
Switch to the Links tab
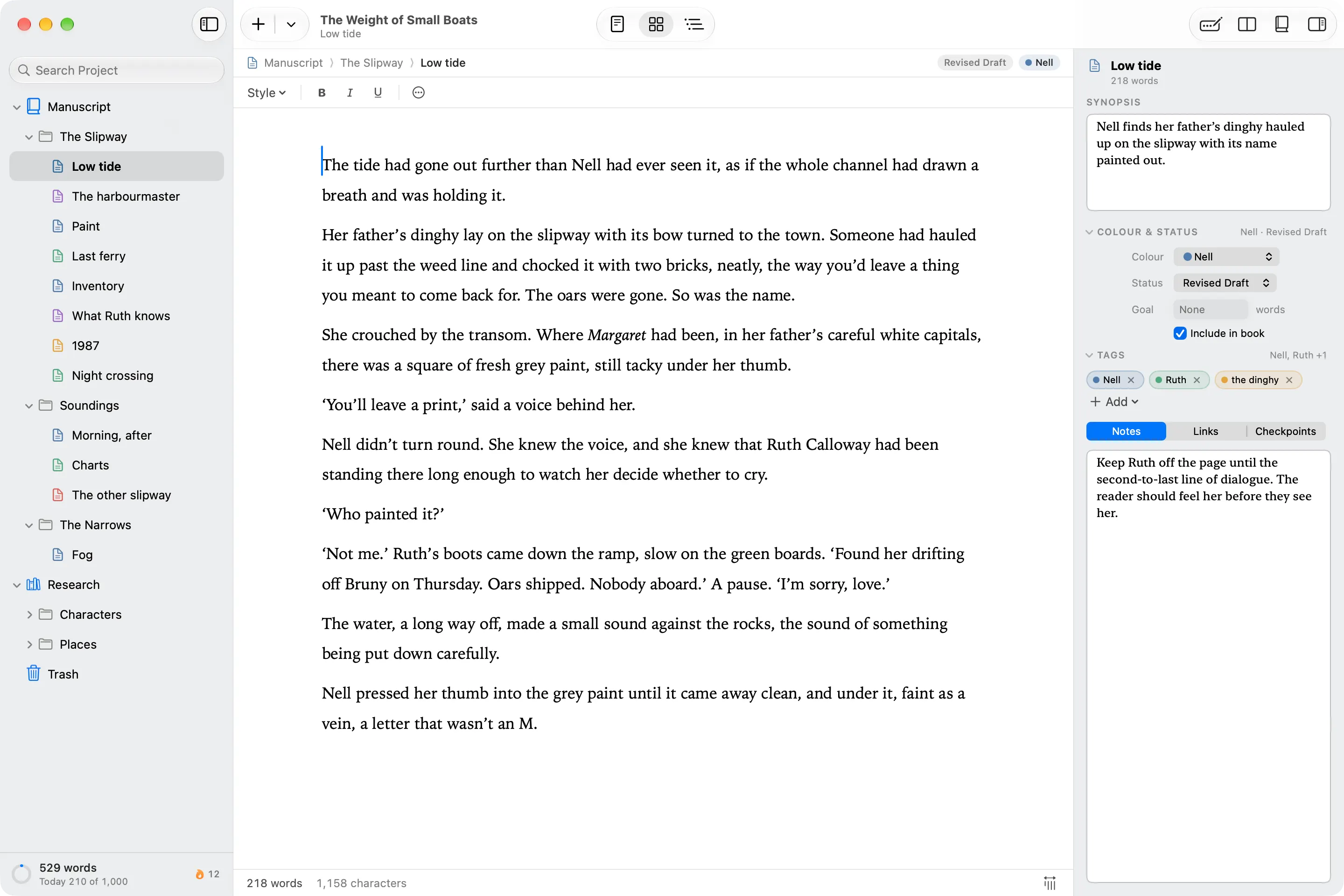click(1205, 431)
